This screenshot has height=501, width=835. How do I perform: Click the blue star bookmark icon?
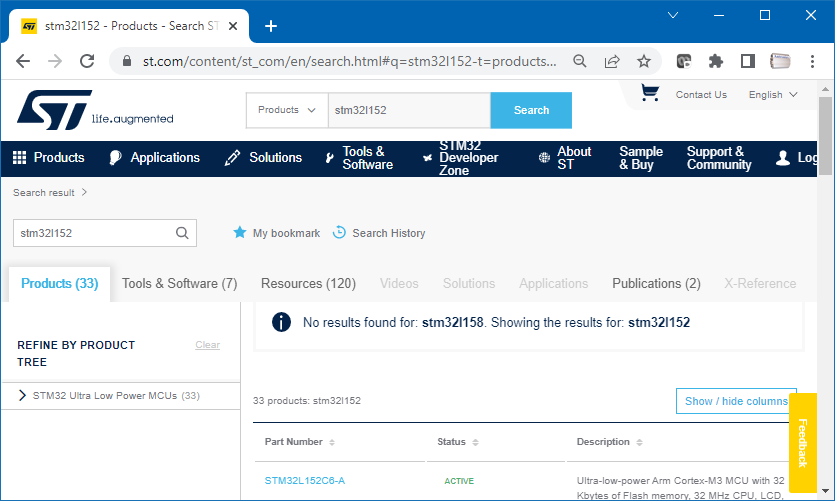(240, 232)
